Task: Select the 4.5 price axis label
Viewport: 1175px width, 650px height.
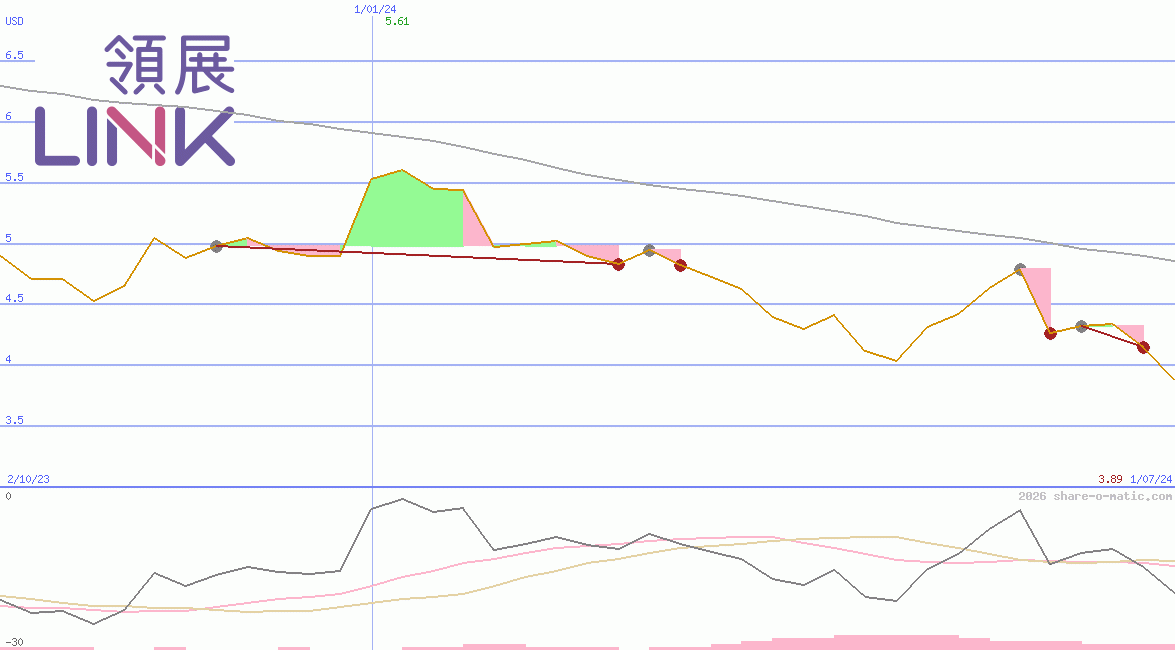Action: click(x=14, y=298)
